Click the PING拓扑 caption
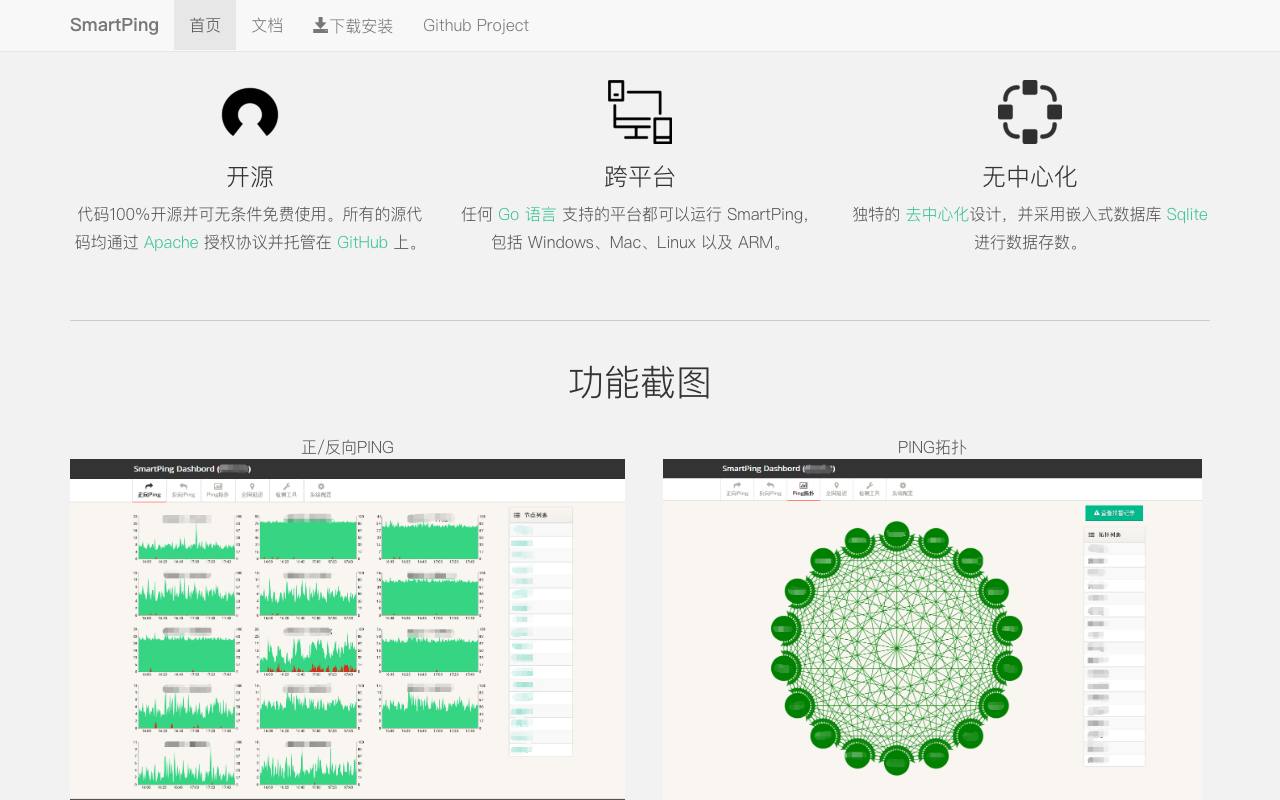The width and height of the screenshot is (1280, 800). (x=932, y=447)
